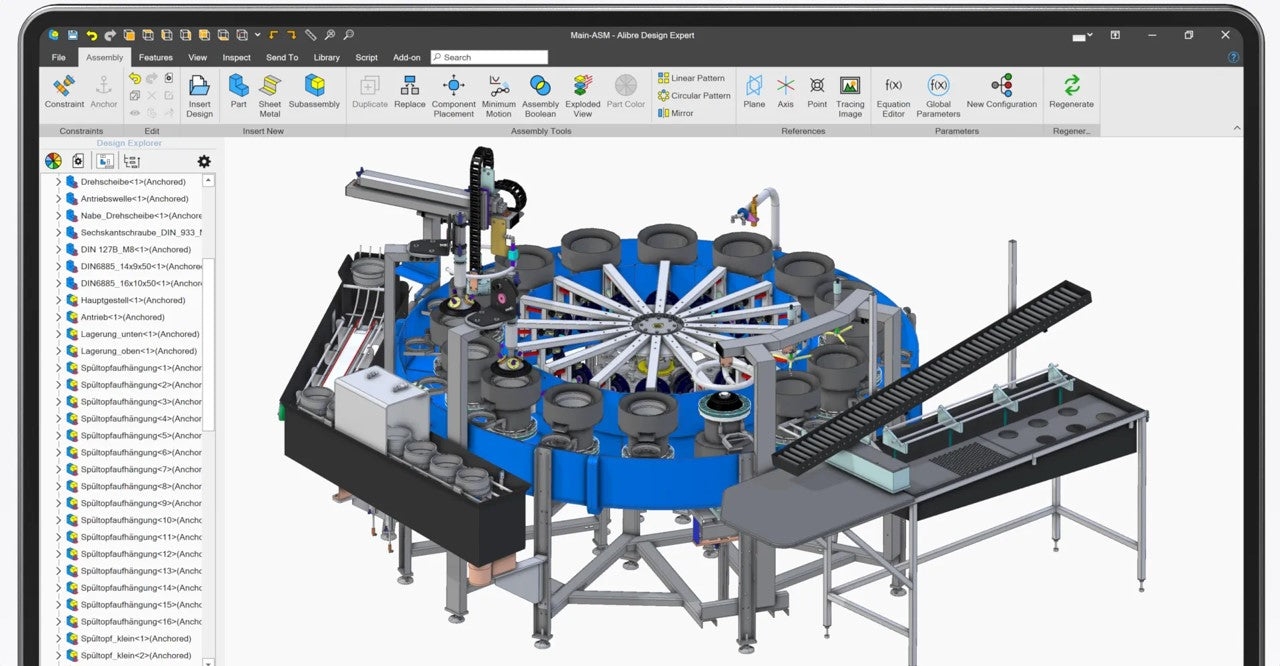Viewport: 1280px width, 666px height.
Task: Open the quick access toolbar dropdown arrow
Action: tap(257, 35)
